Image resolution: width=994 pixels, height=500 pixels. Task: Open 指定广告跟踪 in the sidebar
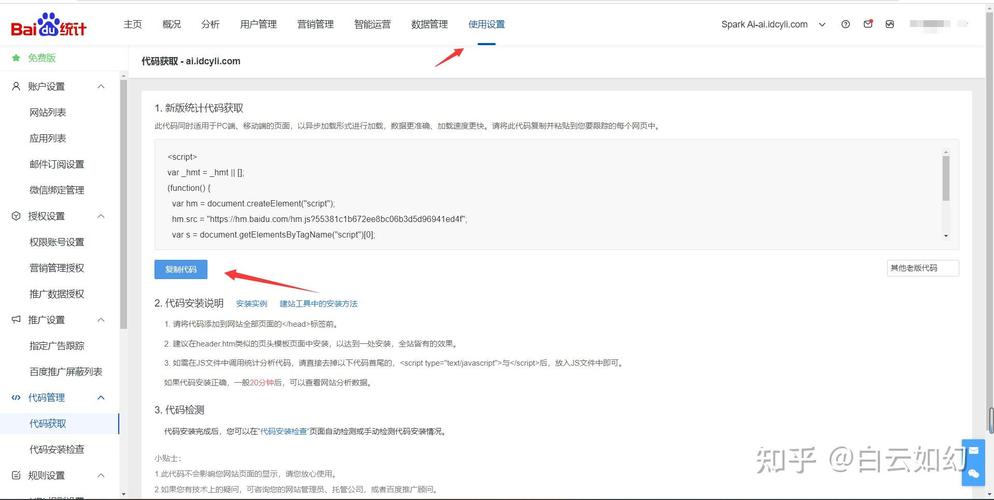(56, 346)
